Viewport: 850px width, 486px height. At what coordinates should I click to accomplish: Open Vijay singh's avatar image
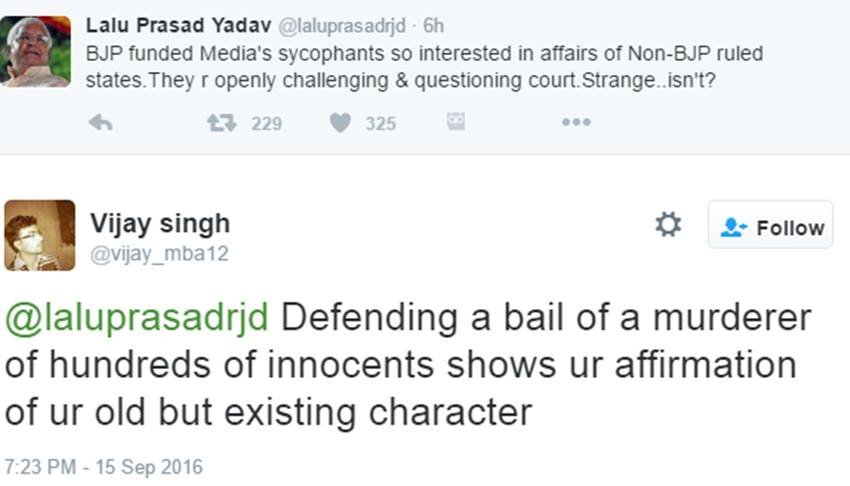coord(40,235)
